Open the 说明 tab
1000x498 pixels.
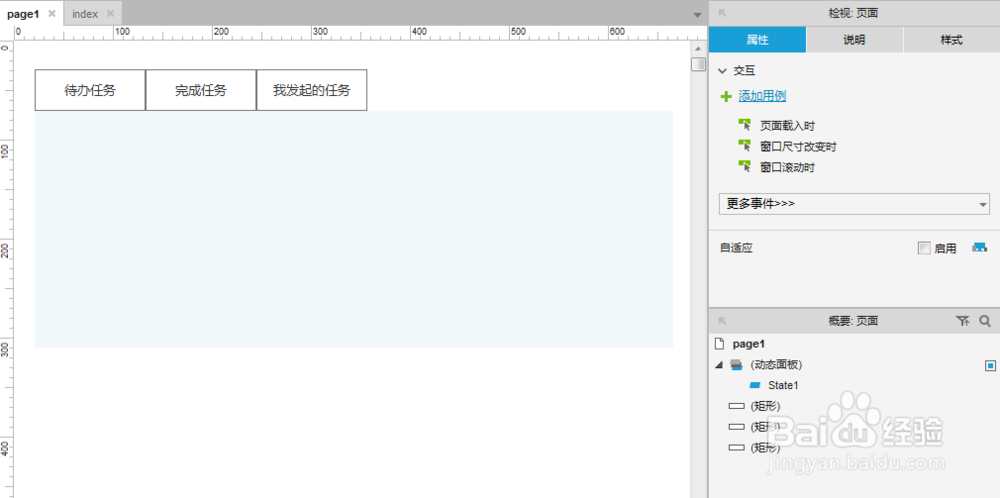coord(855,40)
